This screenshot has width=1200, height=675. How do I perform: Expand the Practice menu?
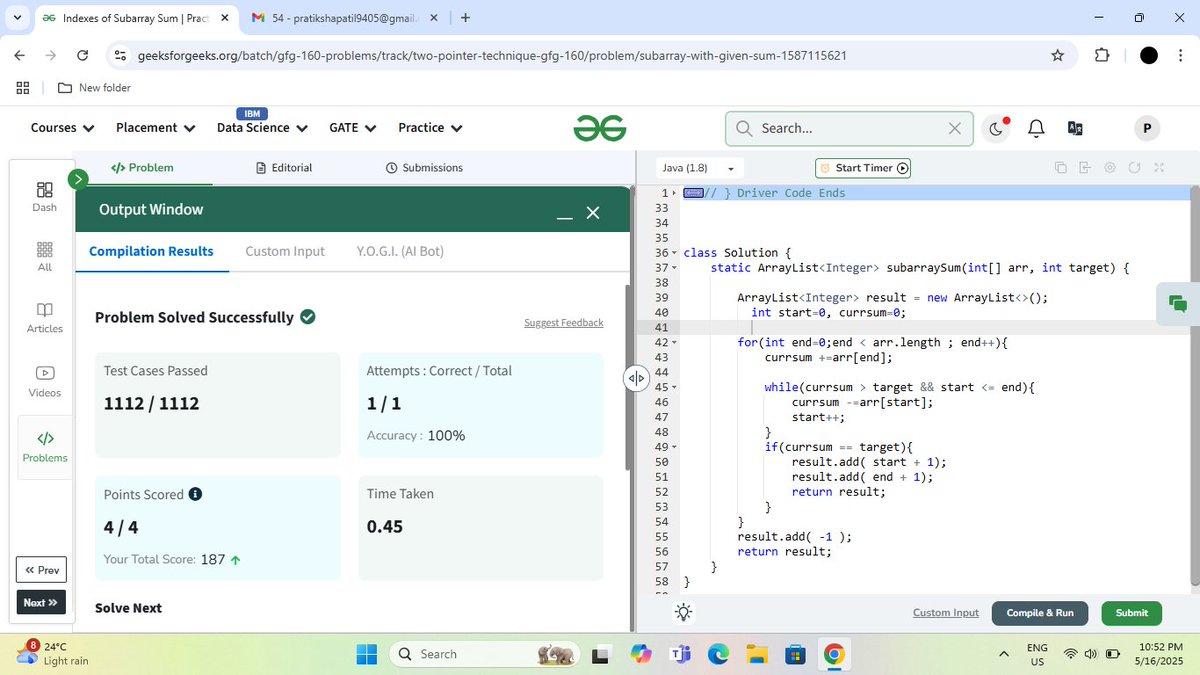[430, 128]
